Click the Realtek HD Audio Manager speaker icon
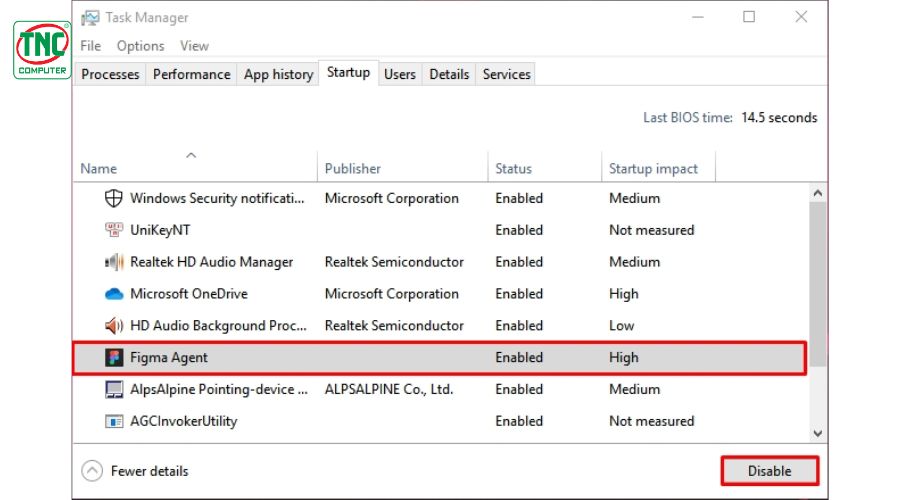 114,262
